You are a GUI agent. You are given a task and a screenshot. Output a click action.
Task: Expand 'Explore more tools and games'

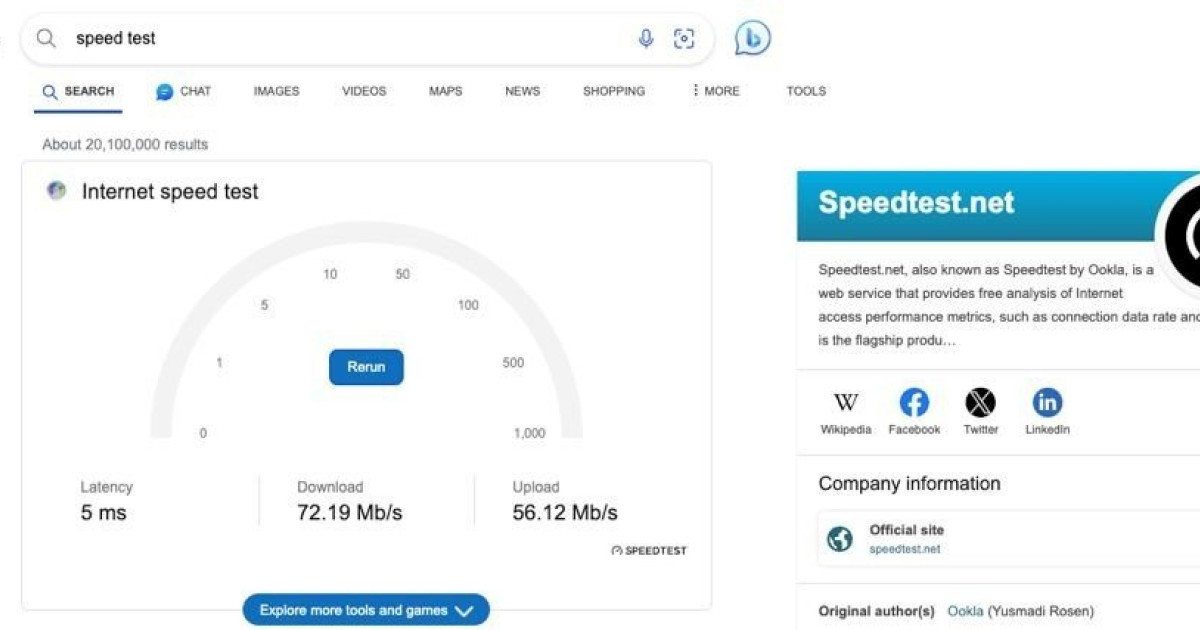tap(365, 610)
